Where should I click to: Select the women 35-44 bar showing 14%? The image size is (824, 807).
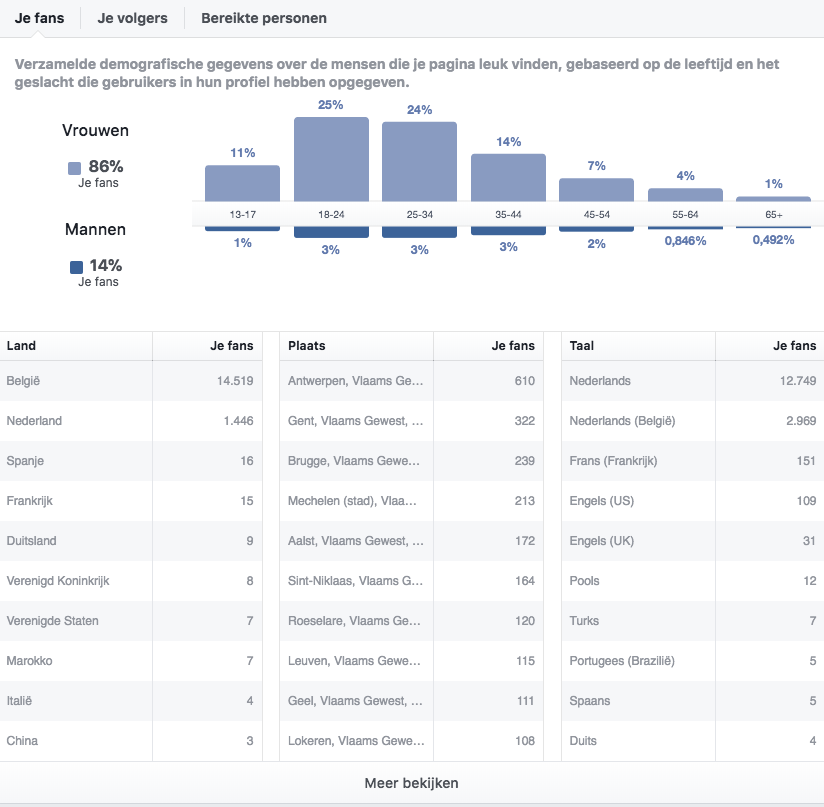pyautogui.click(x=508, y=178)
